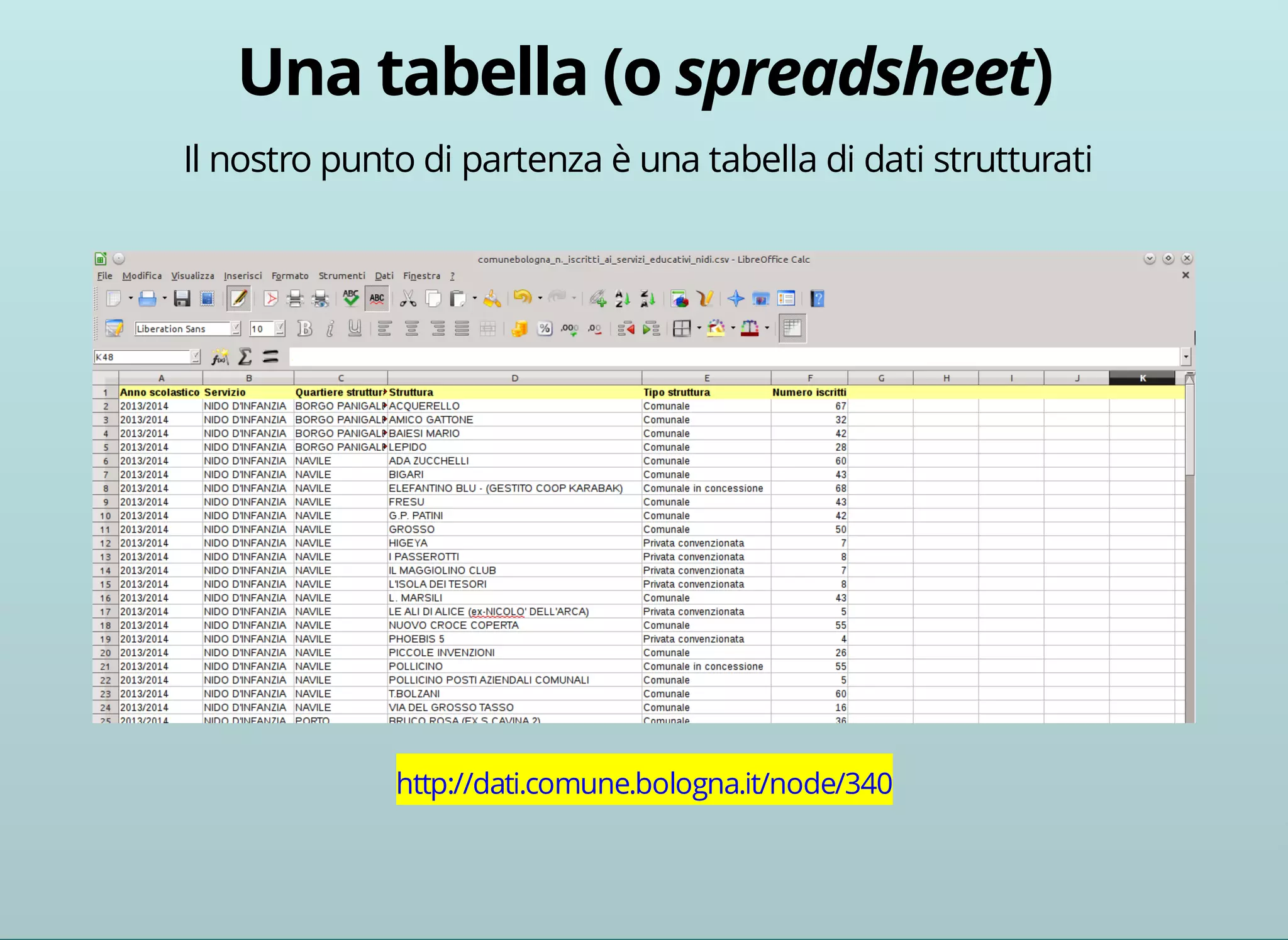This screenshot has height=940, width=1288.
Task: Click the Decrease Indent icon
Action: click(626, 328)
